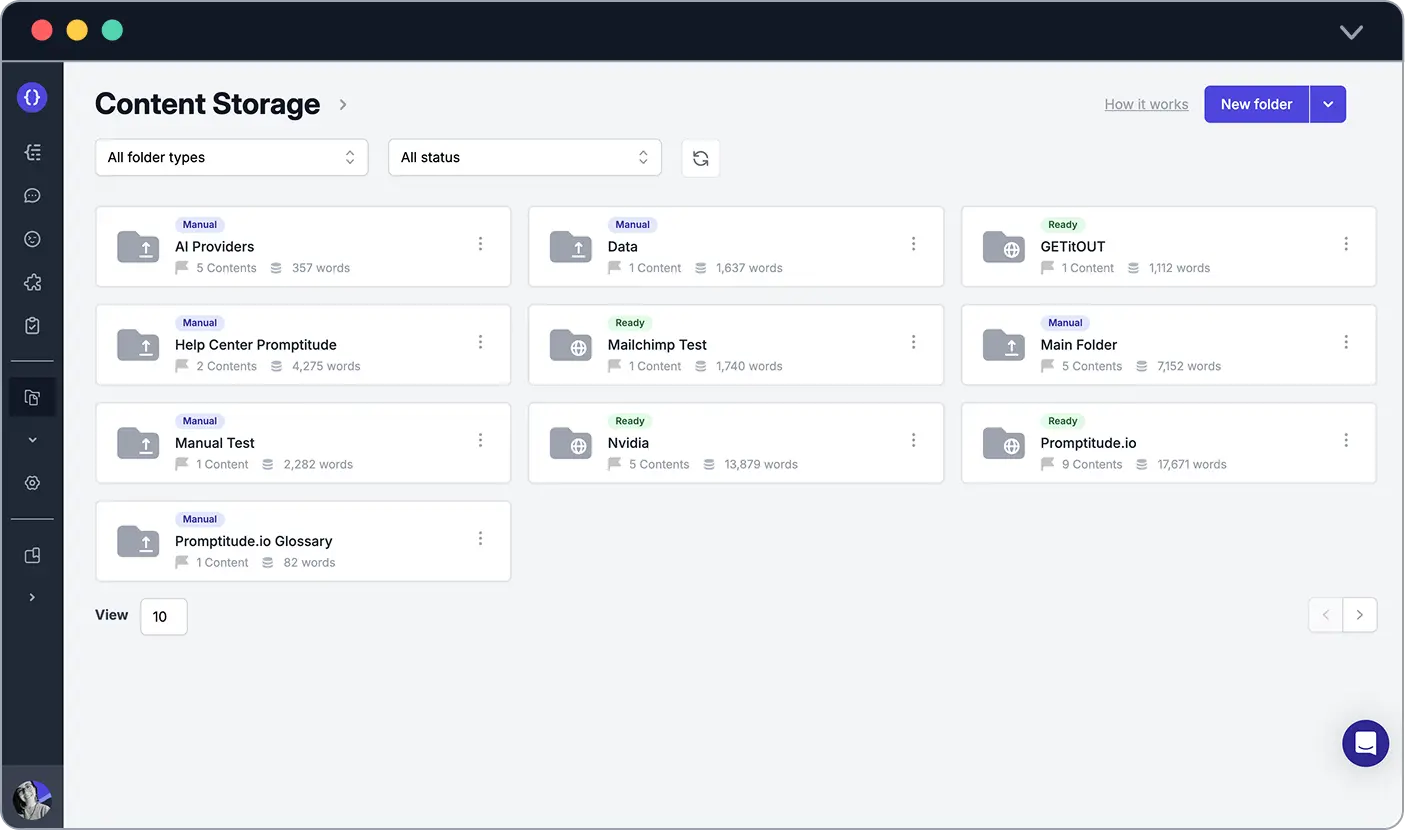The height and width of the screenshot is (830, 1405).
Task: Select the Content Storage sidebar icon
Action: click(x=32, y=397)
